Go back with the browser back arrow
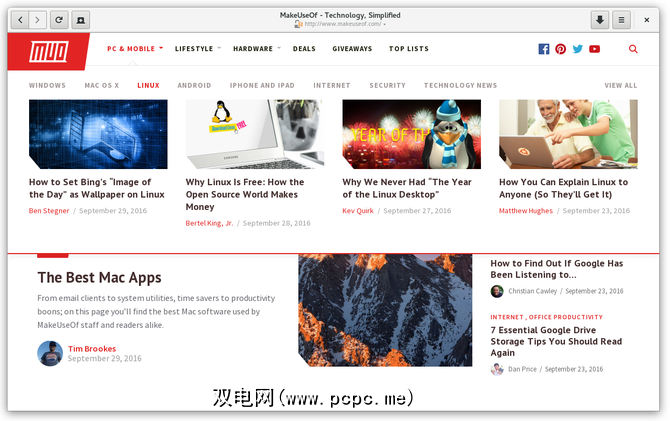The height and width of the screenshot is (421, 670). coord(20,20)
